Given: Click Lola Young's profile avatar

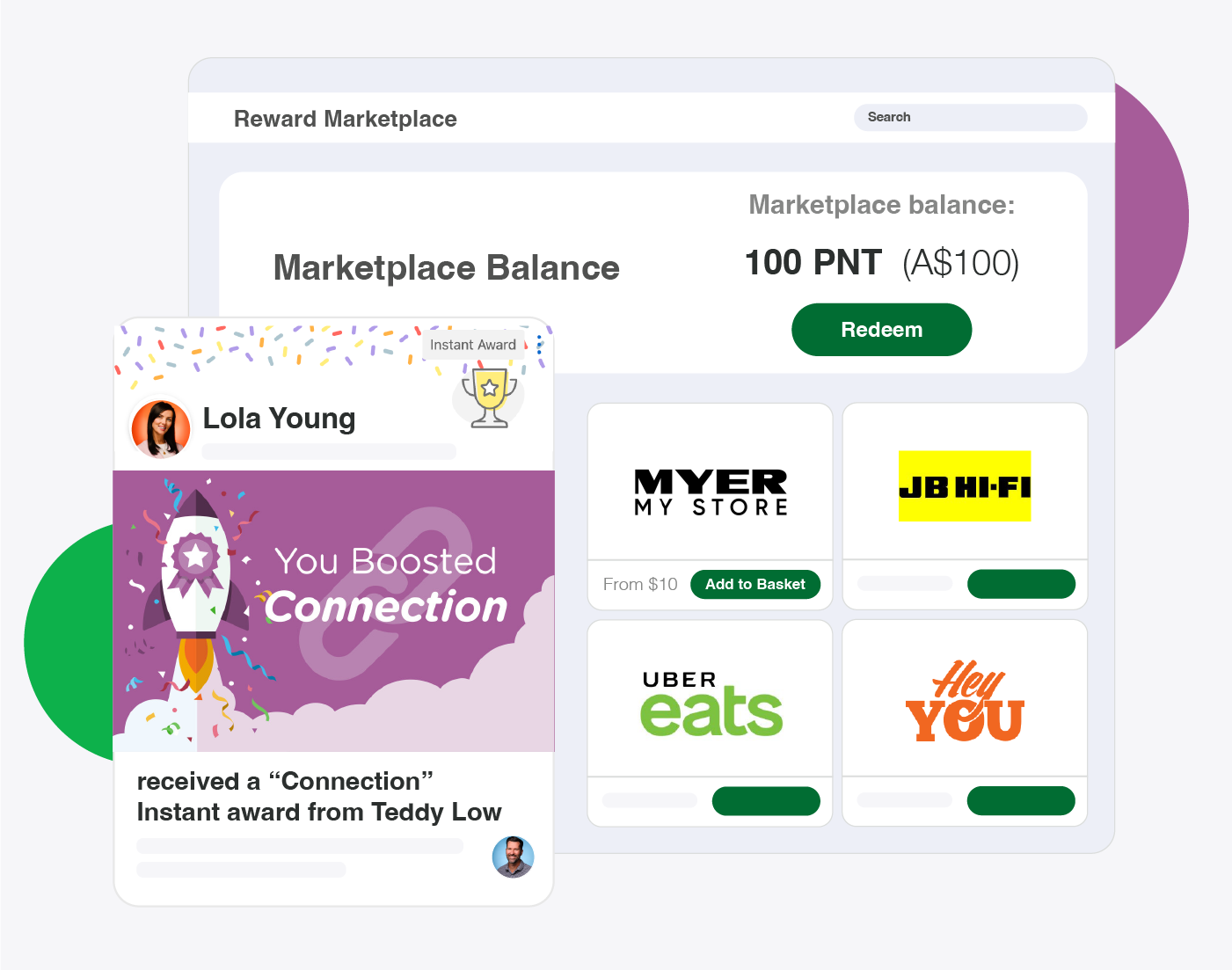Looking at the screenshot, I should (x=161, y=429).
